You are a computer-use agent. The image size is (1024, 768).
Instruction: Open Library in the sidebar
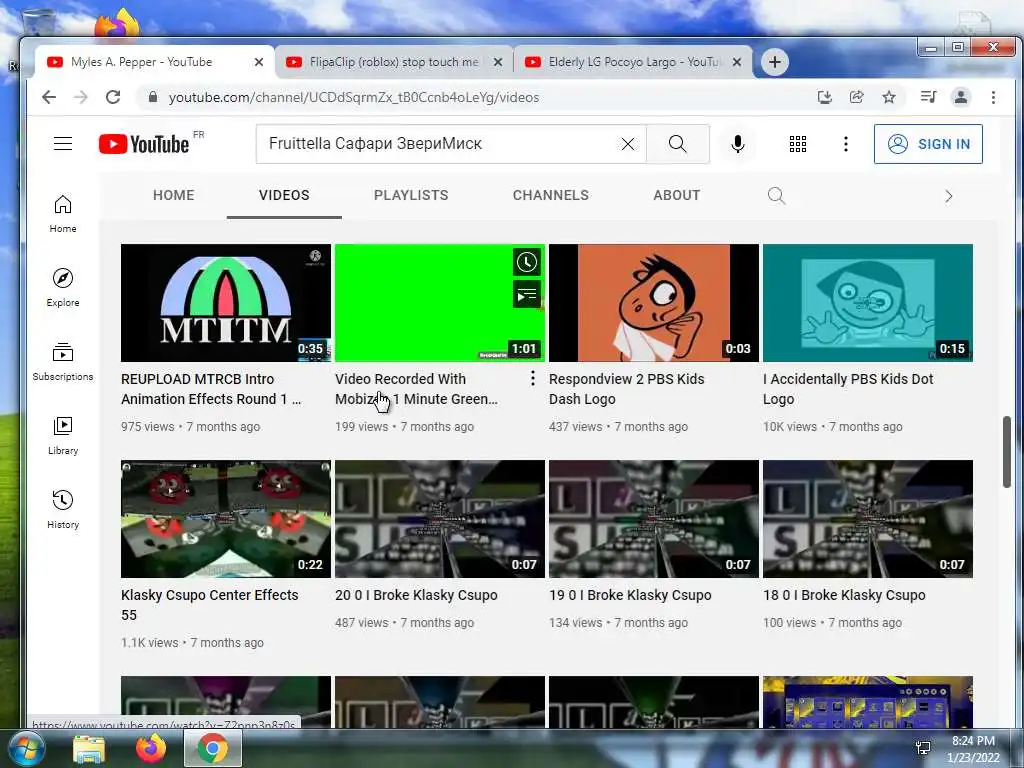point(63,436)
